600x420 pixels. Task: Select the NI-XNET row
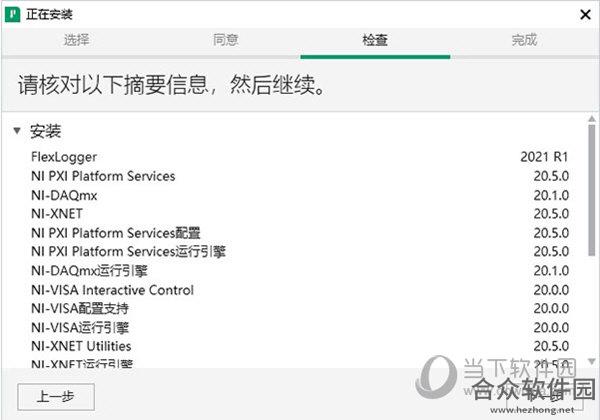300,213
